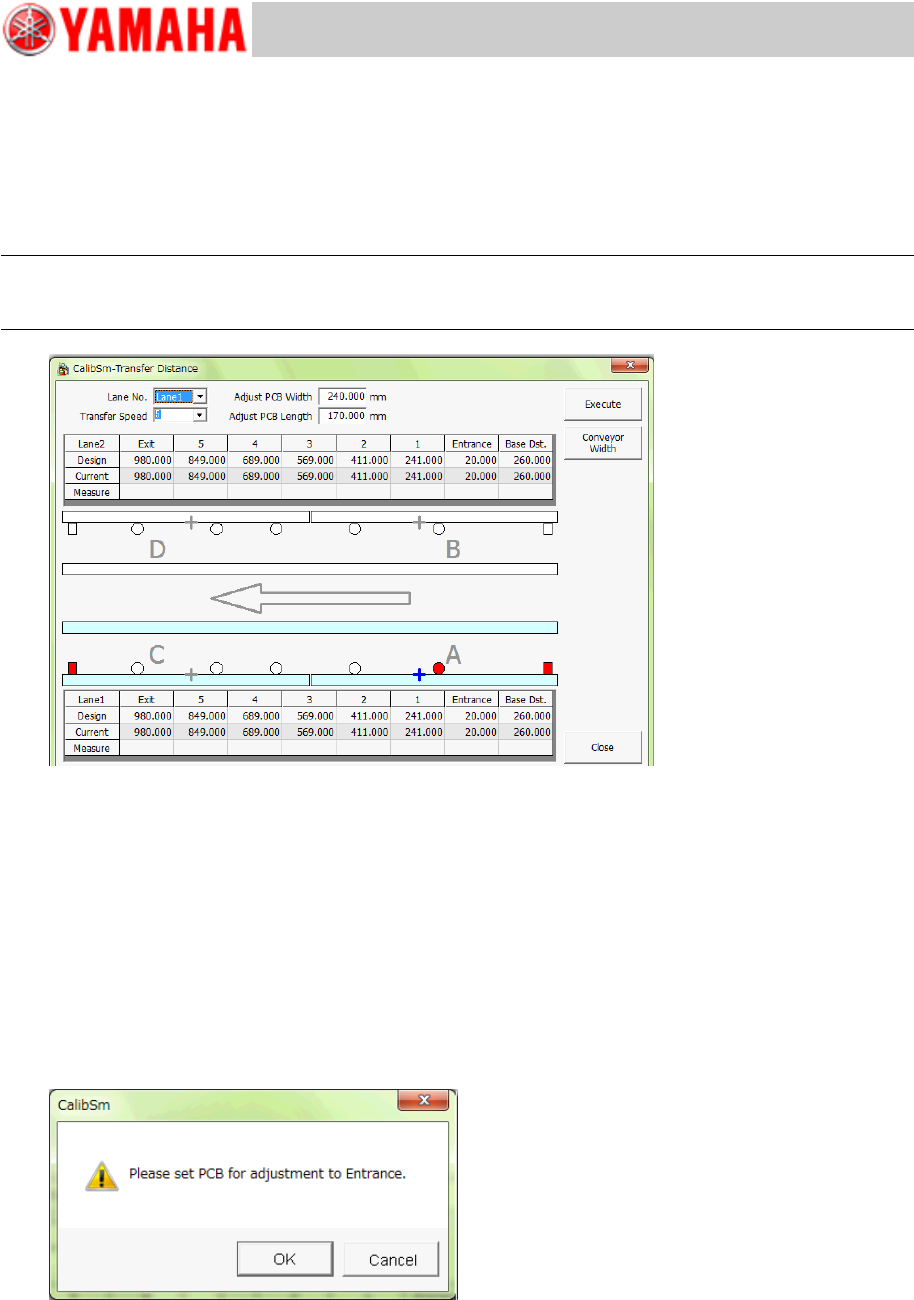914x1300 pixels.
Task: Click the Lane2 Current row label
Action: click(92, 476)
